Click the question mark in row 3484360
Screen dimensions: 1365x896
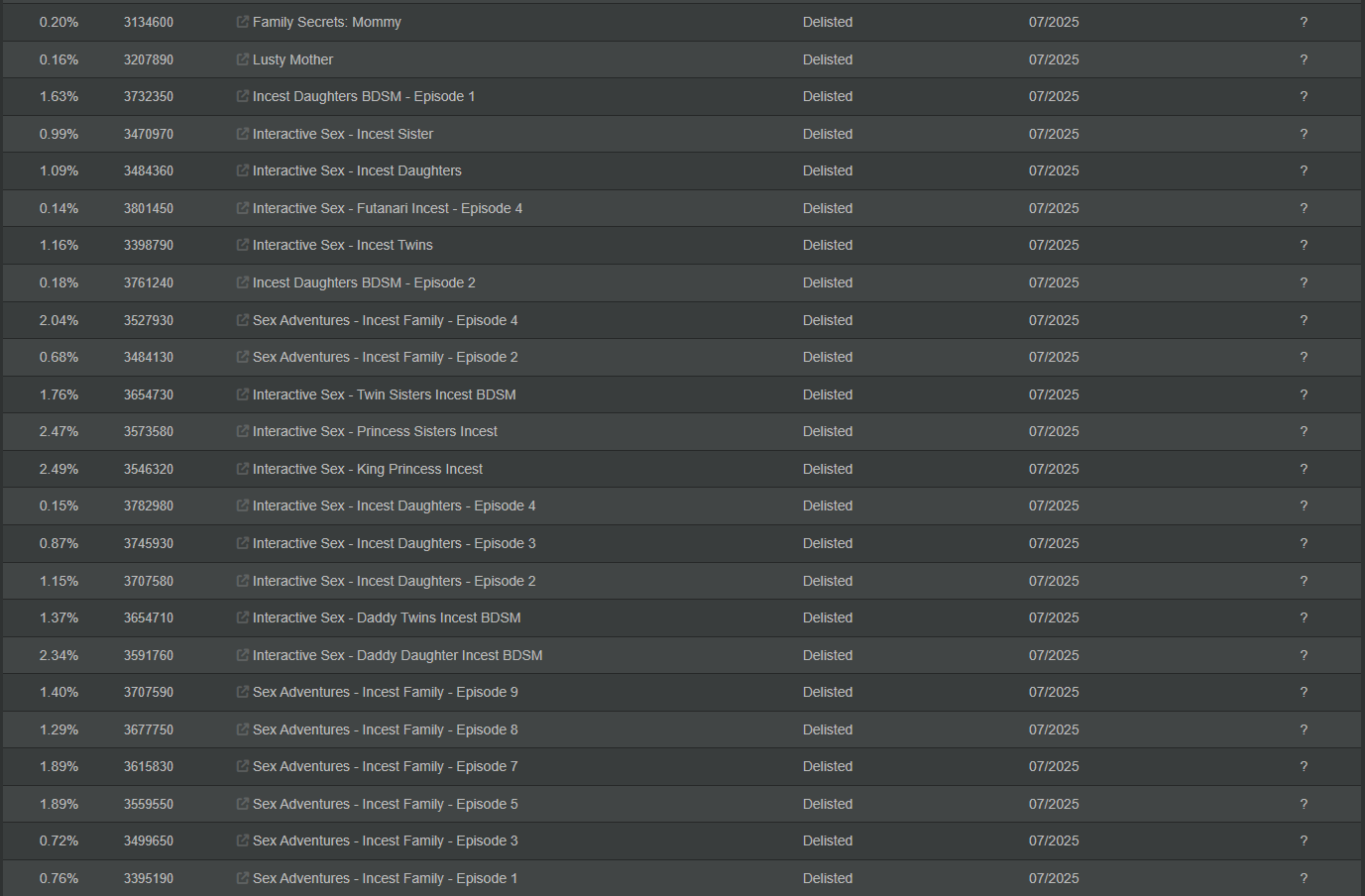point(1304,170)
